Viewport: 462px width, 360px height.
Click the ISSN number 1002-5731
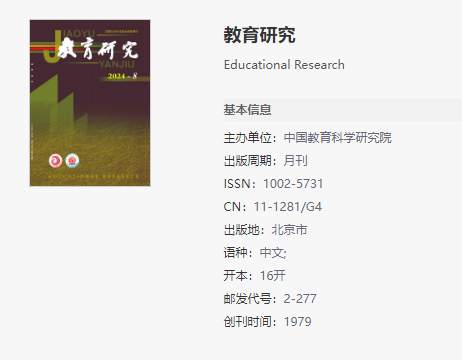[x=293, y=184]
